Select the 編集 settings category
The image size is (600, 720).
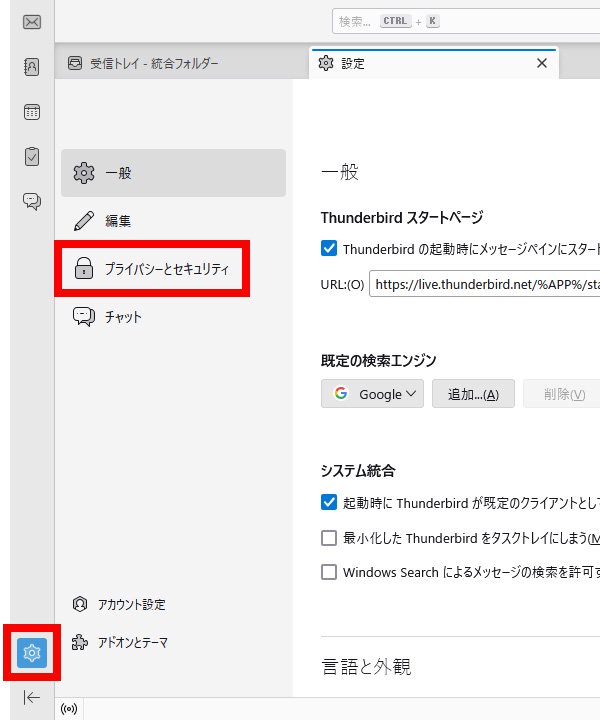[x=174, y=221]
